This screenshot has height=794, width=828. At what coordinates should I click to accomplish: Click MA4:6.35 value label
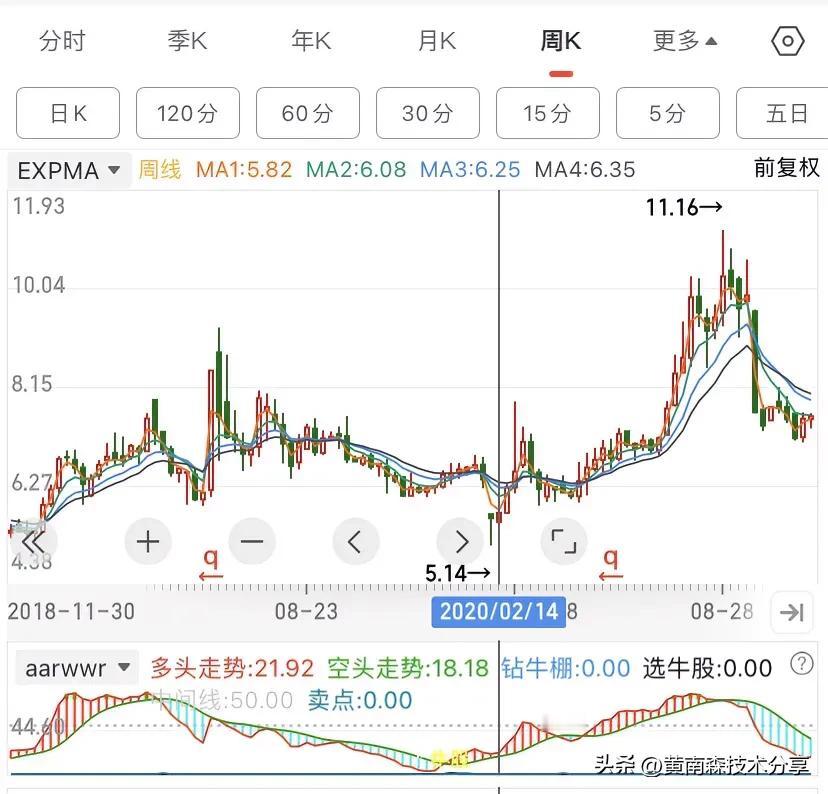click(x=585, y=170)
